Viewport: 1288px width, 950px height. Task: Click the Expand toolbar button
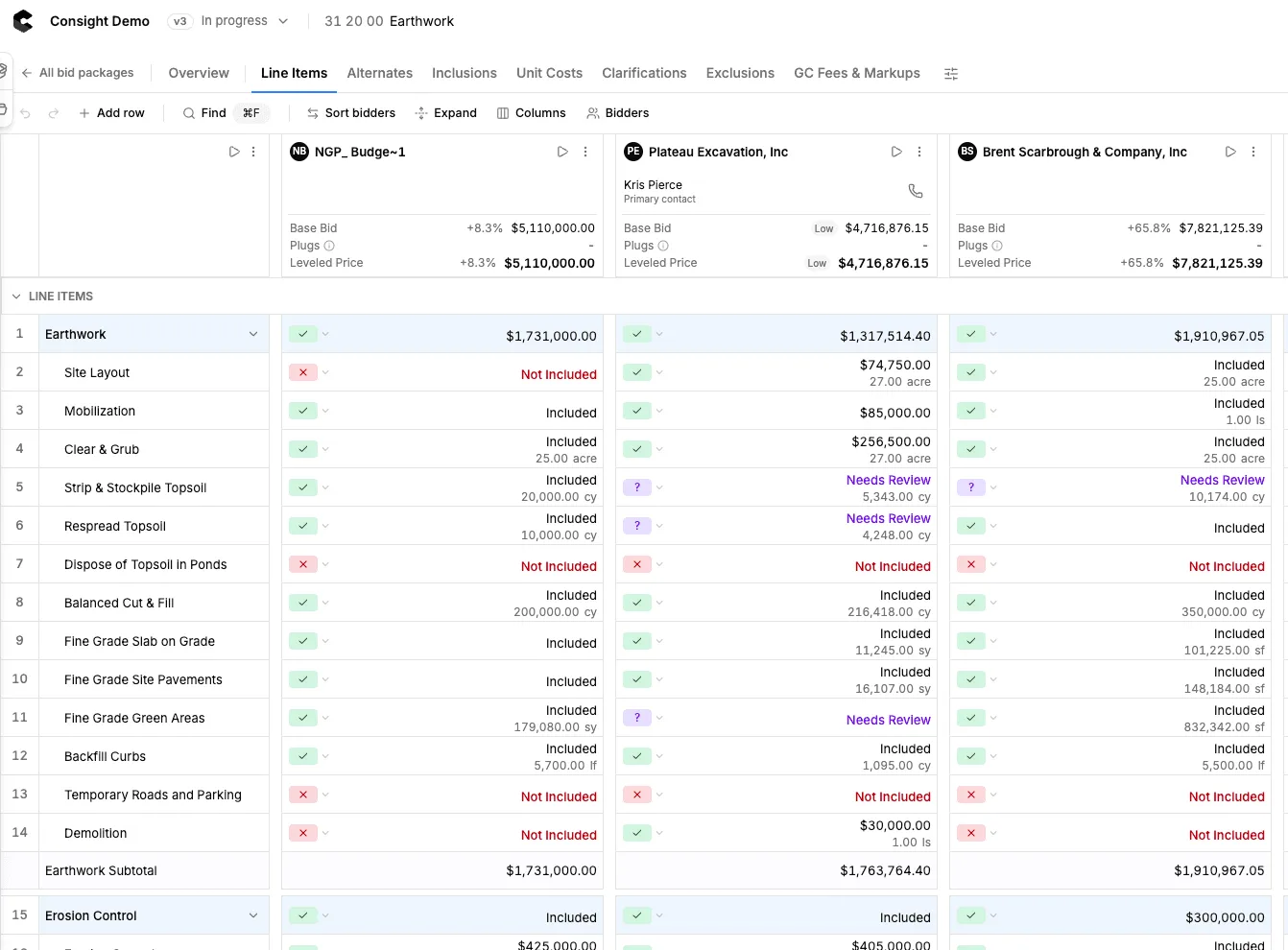pyautogui.click(x=445, y=113)
